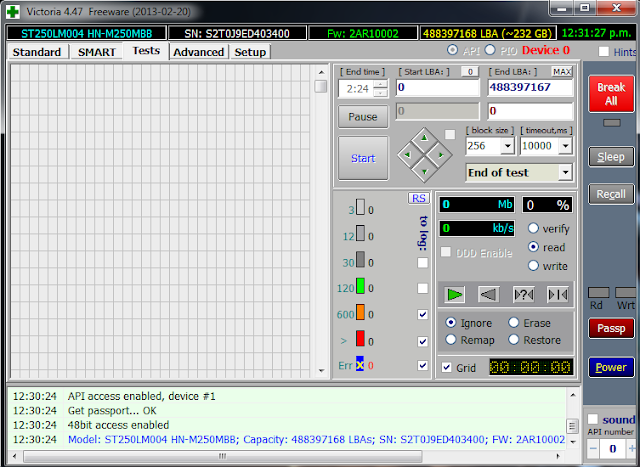The height and width of the screenshot is (467, 640).
Task: Switch to the SMART tab
Action: click(97, 52)
